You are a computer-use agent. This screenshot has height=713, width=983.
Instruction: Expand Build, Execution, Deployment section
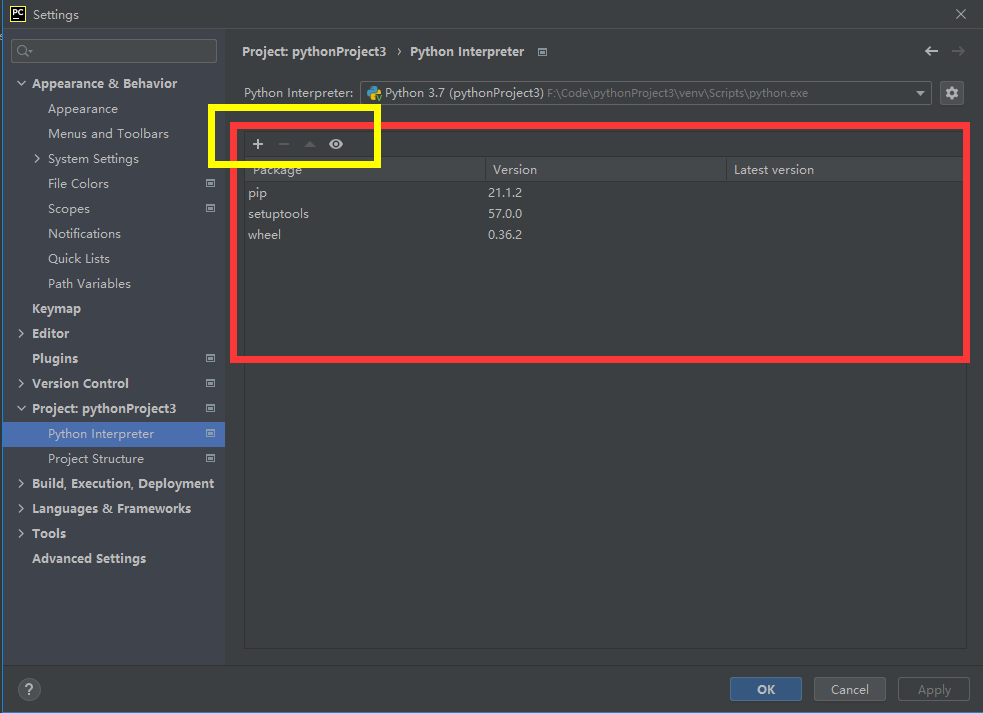[x=21, y=483]
